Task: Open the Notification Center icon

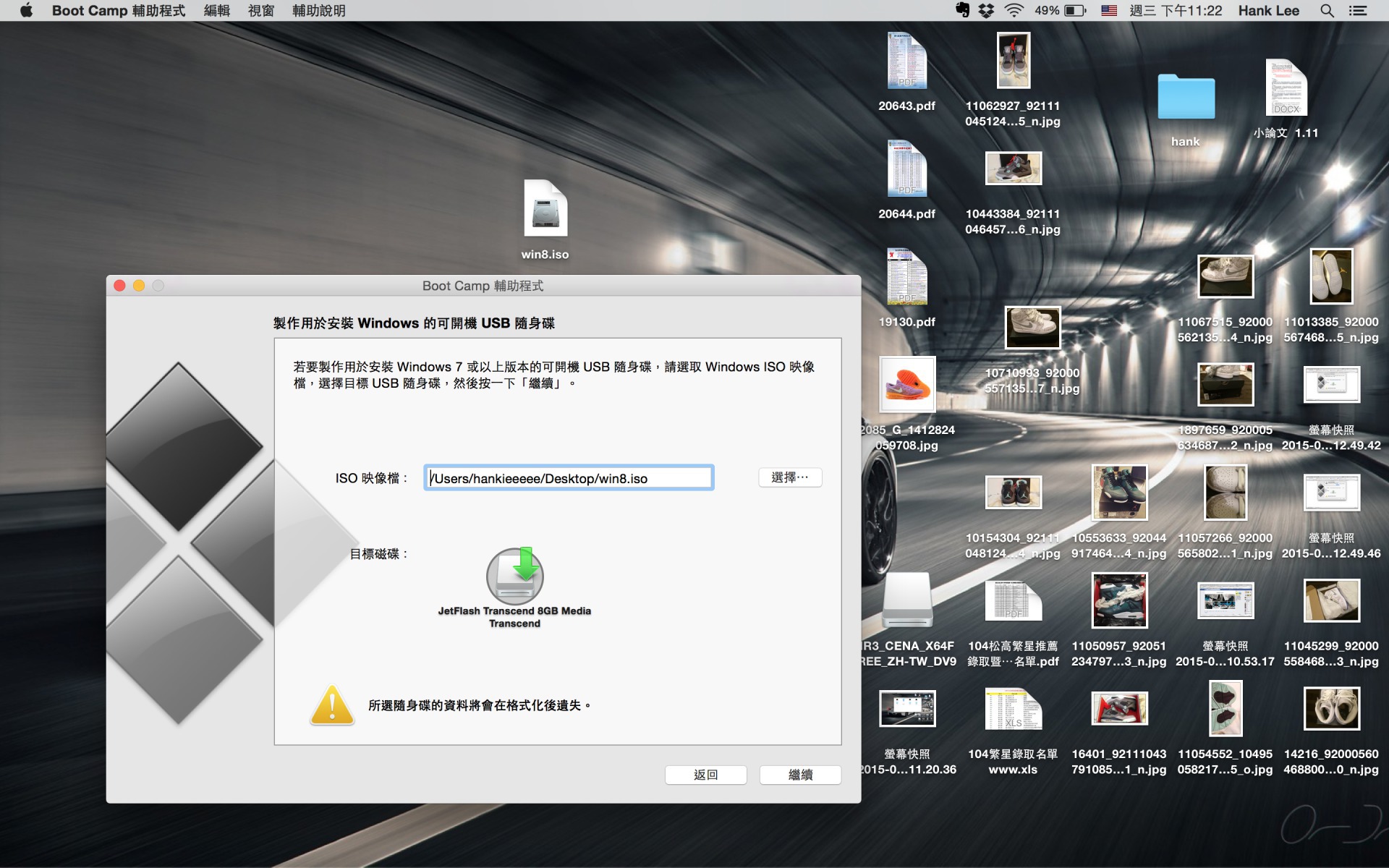Action: 1358,10
